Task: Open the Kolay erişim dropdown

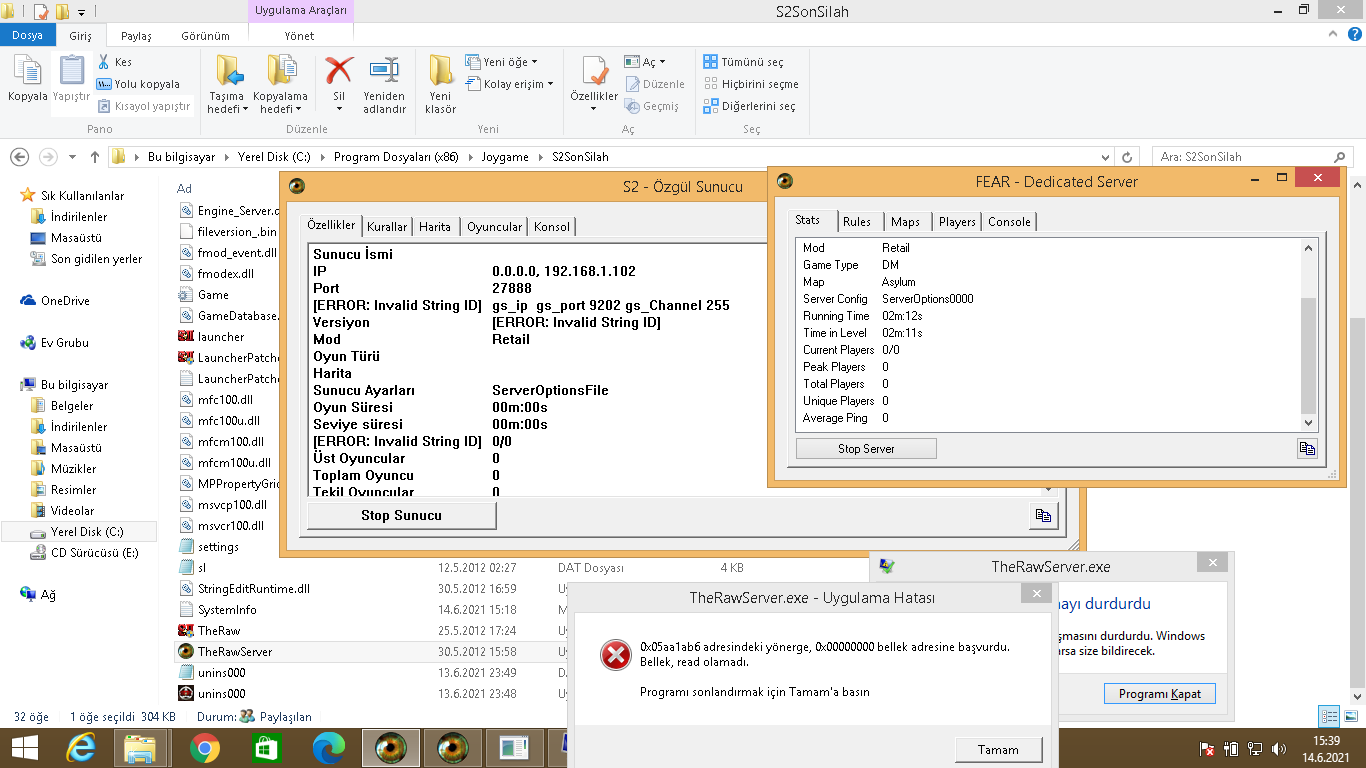Action: click(x=510, y=84)
